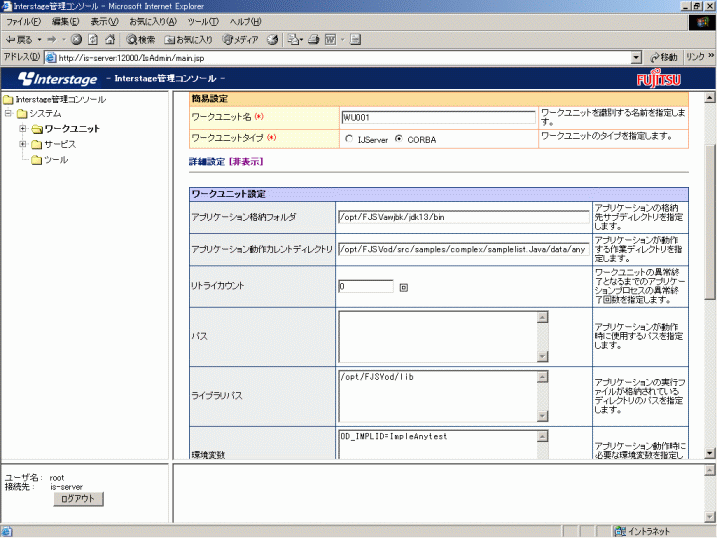
Task: Open the back button history dropdown arrow
Action: click(x=39, y=40)
